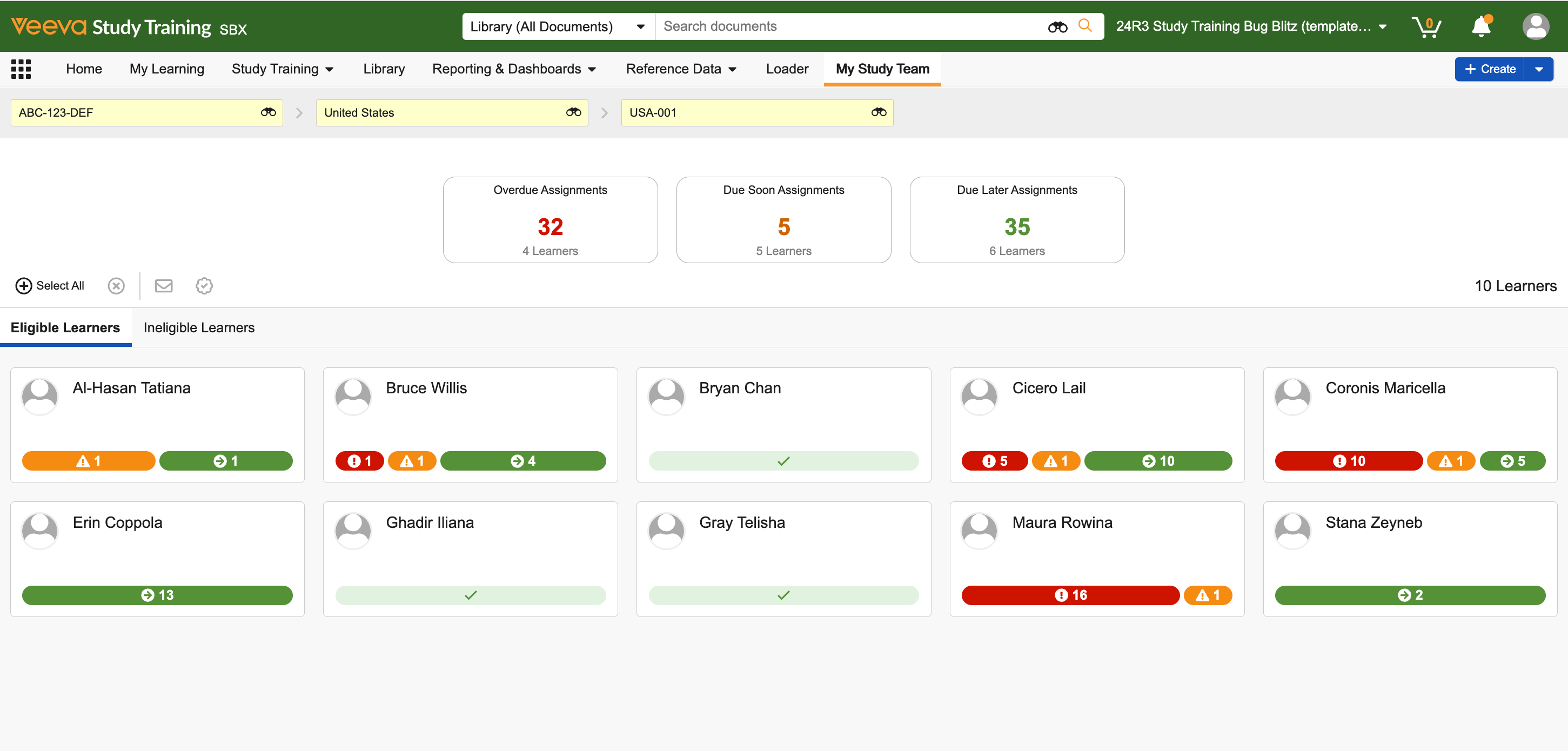The height and width of the screenshot is (751, 1568).
Task: Open the app grid launcher icon
Action: pyautogui.click(x=21, y=69)
